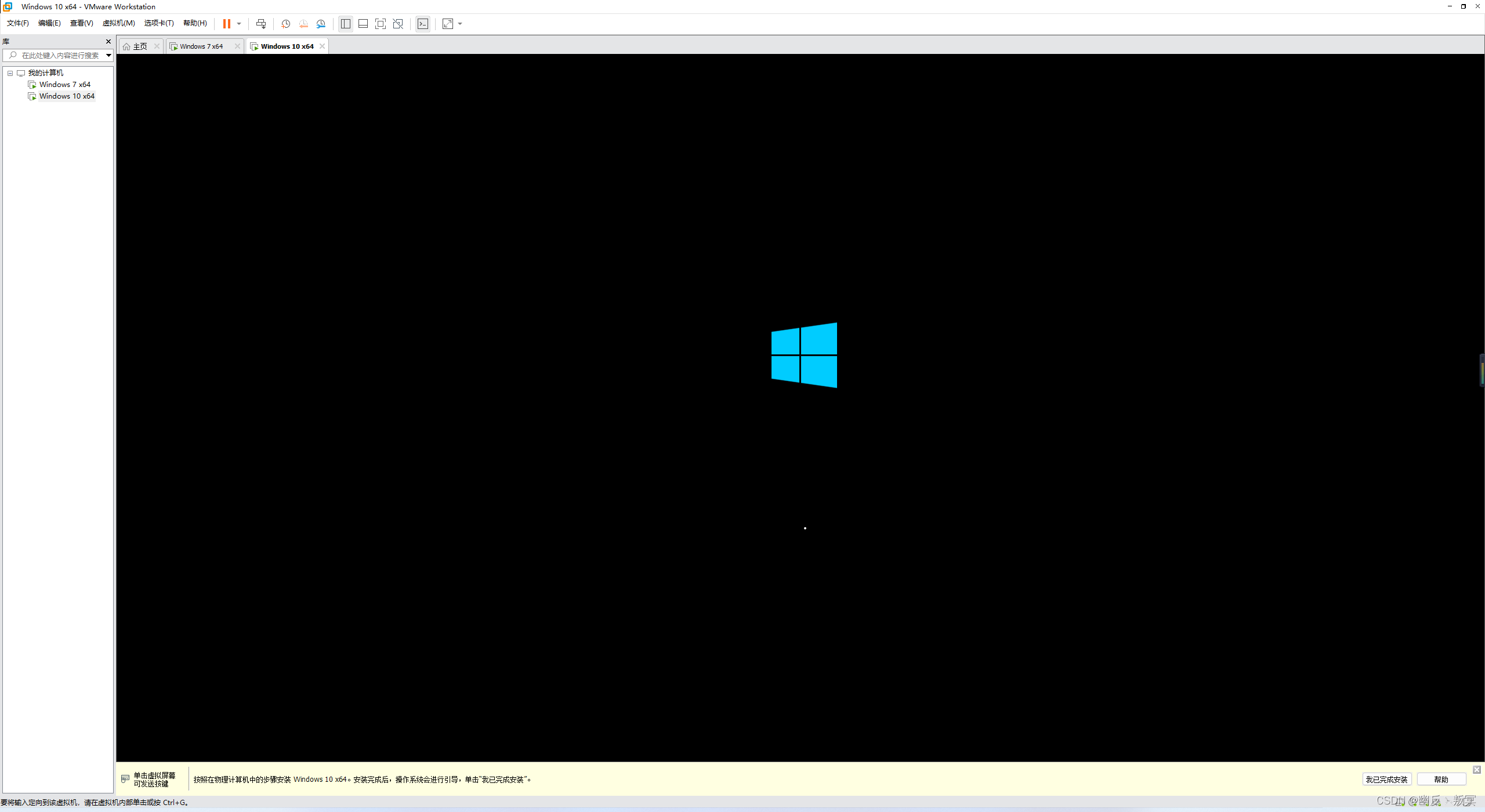Click Send Ctrl+Alt+Del toolbar icon

261,24
